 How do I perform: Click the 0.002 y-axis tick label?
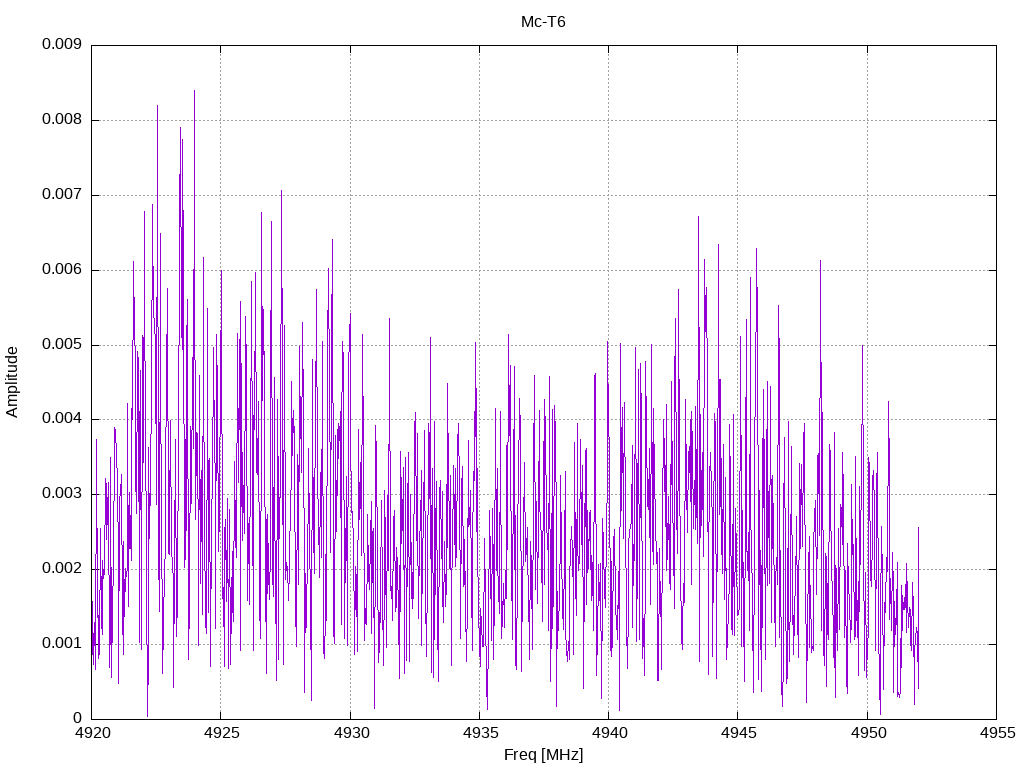(62, 568)
